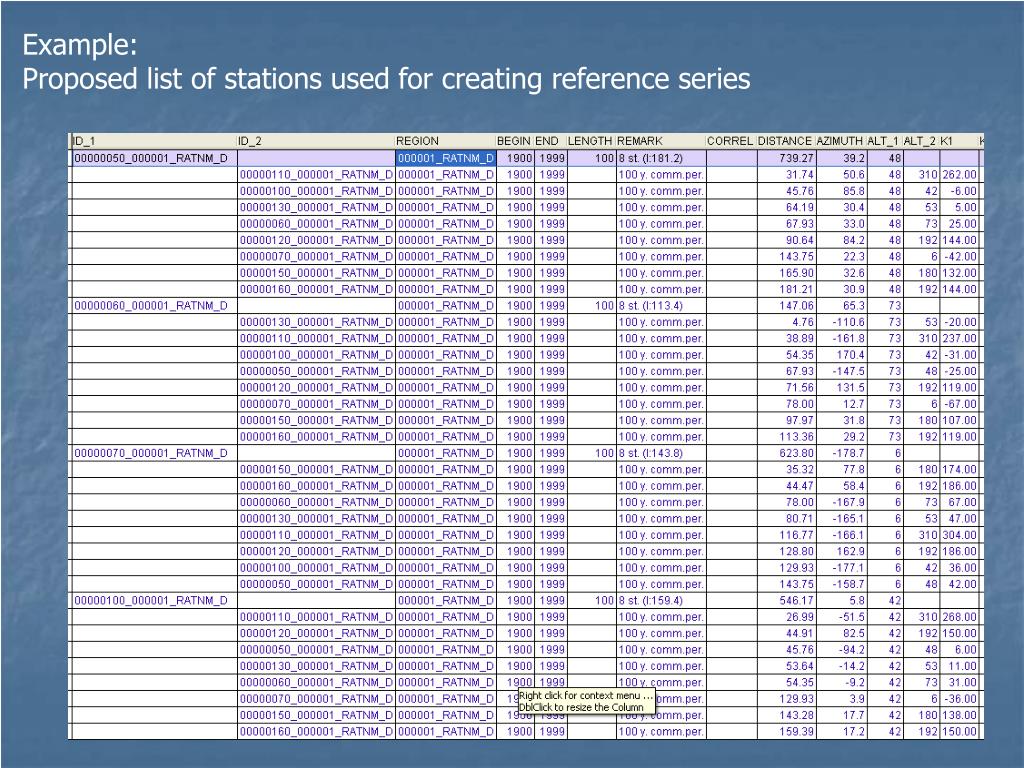Select distance value 623.80
The height and width of the screenshot is (768, 1024).
click(786, 453)
